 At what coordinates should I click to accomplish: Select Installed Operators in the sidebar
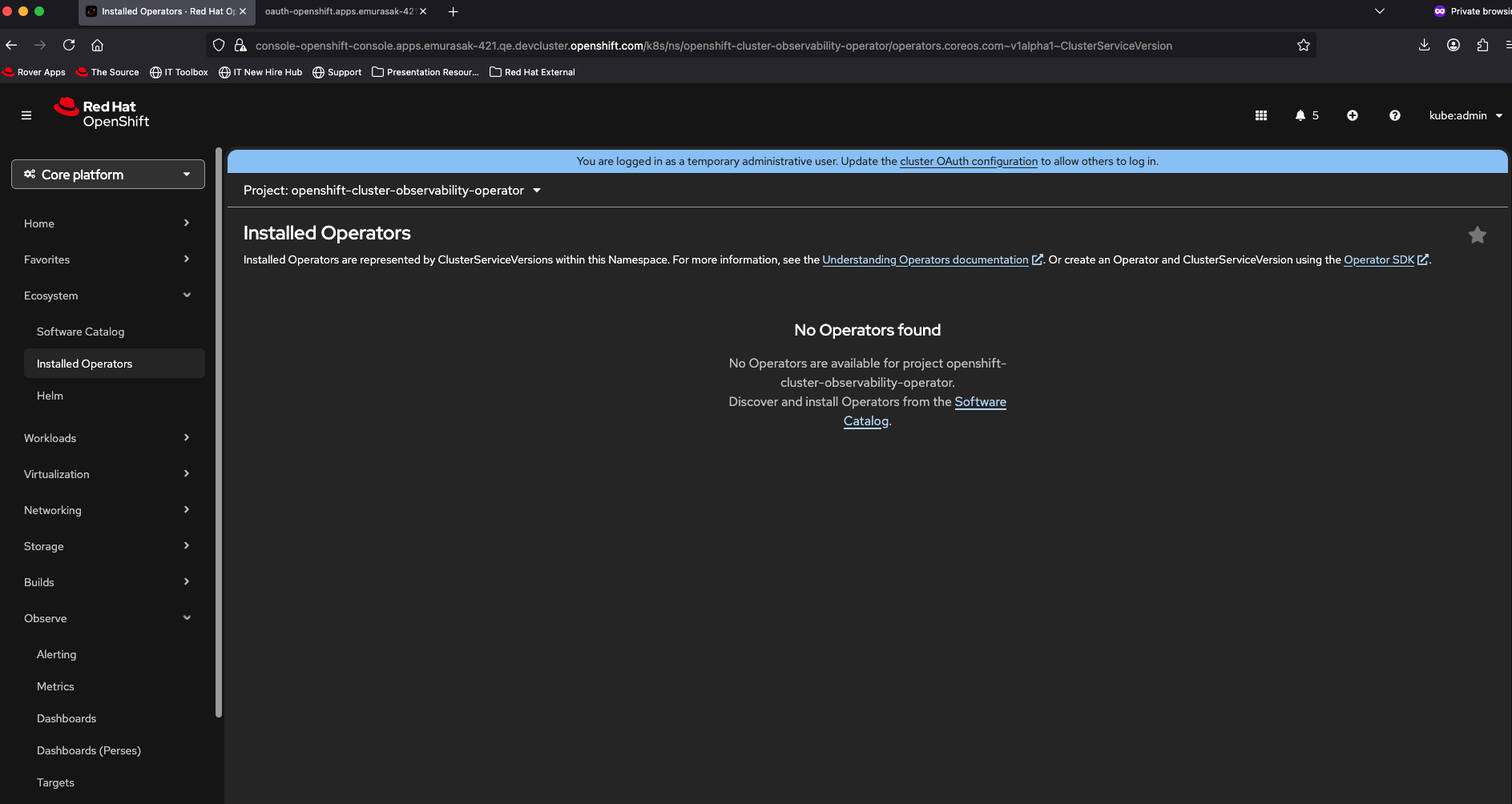[115, 364]
